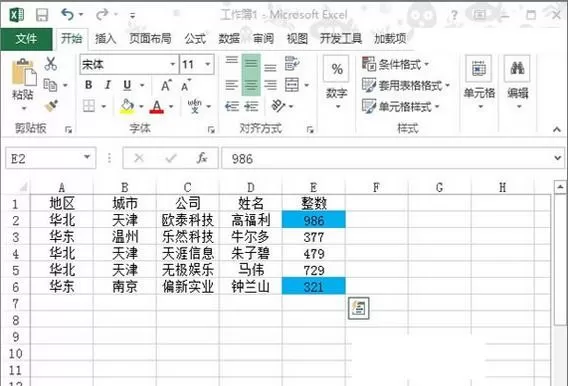
Task: Click the Help question mark icon
Action: [x=454, y=15]
